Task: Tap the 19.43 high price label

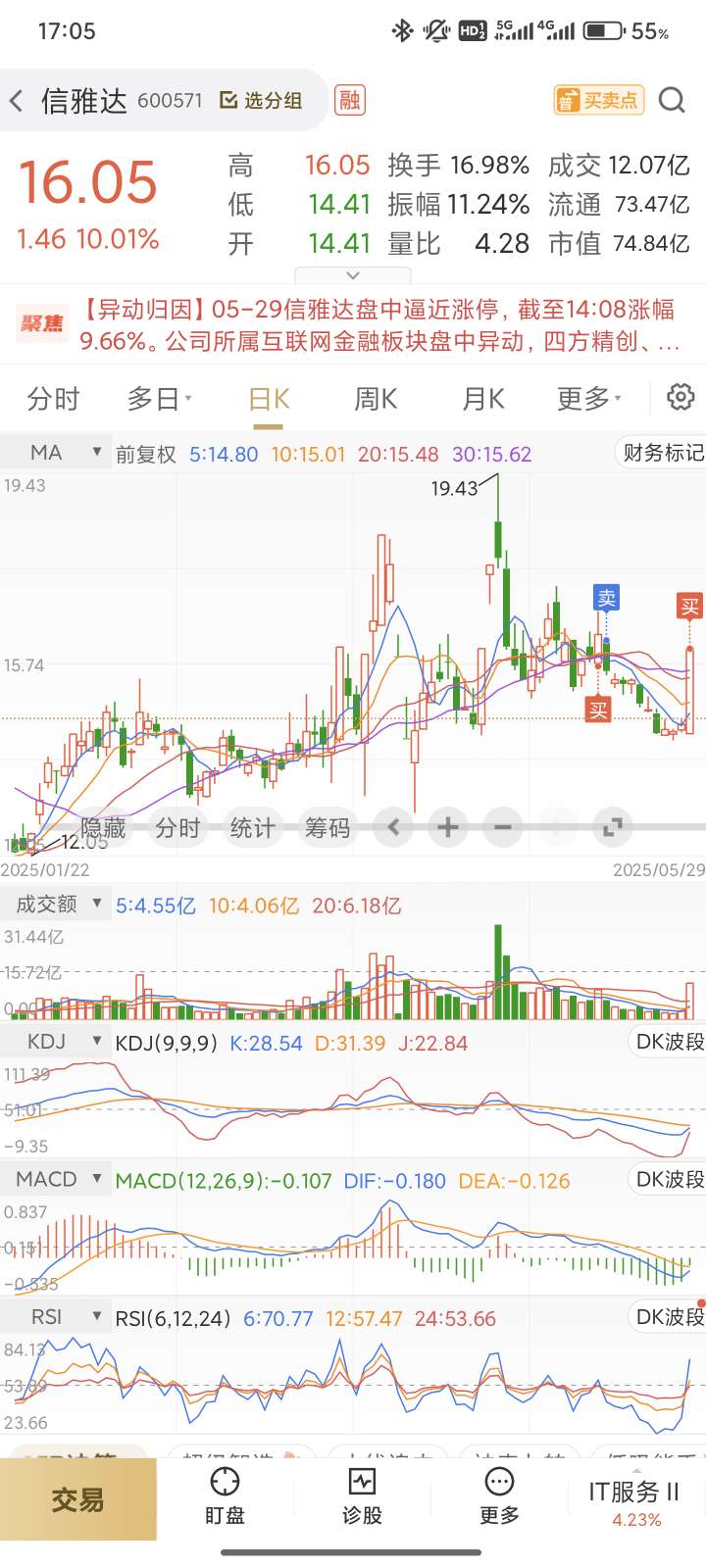Action: click(x=454, y=488)
